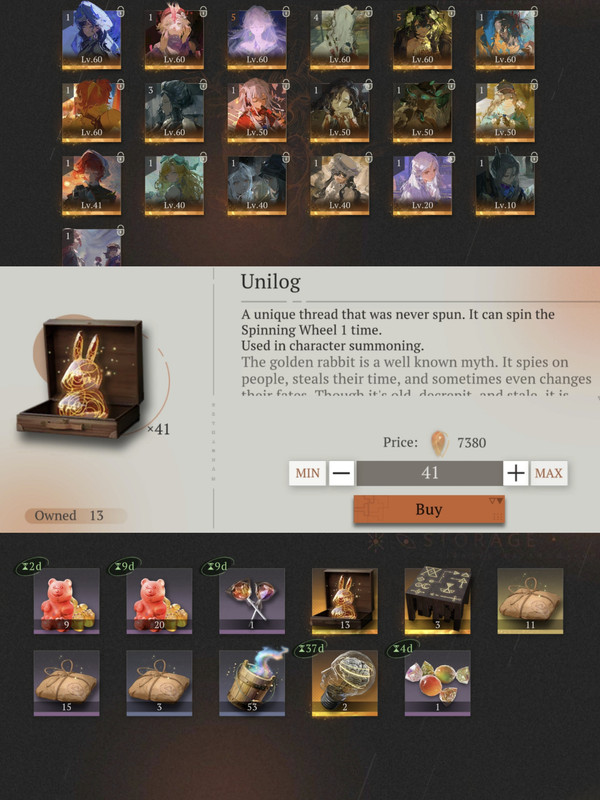Open the Lv.40 green-hat character portrait

(174, 185)
